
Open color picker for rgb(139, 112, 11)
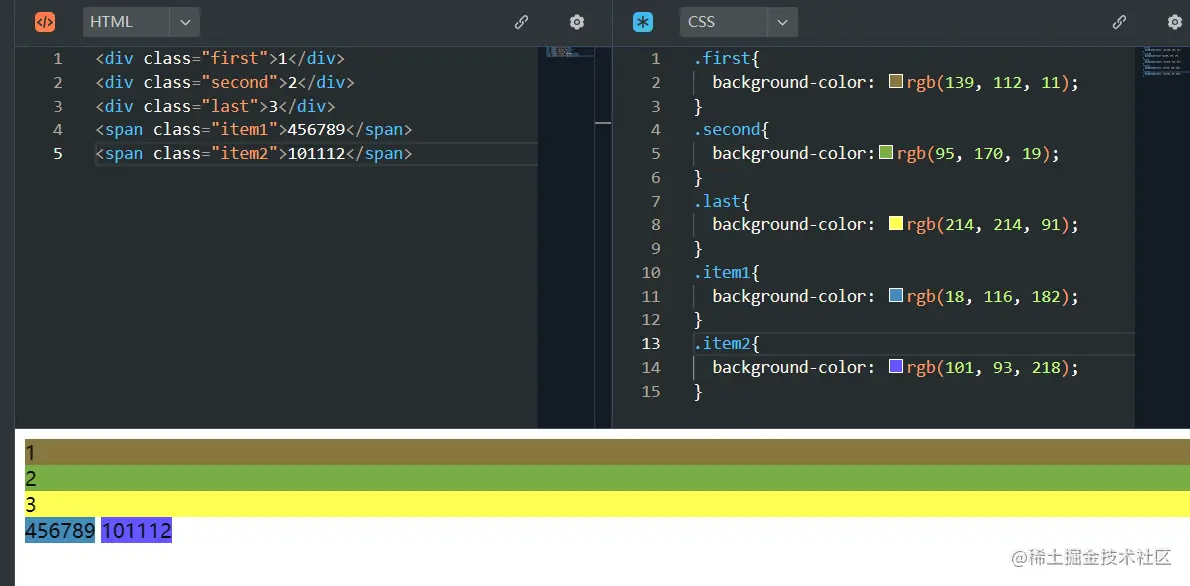click(896, 81)
